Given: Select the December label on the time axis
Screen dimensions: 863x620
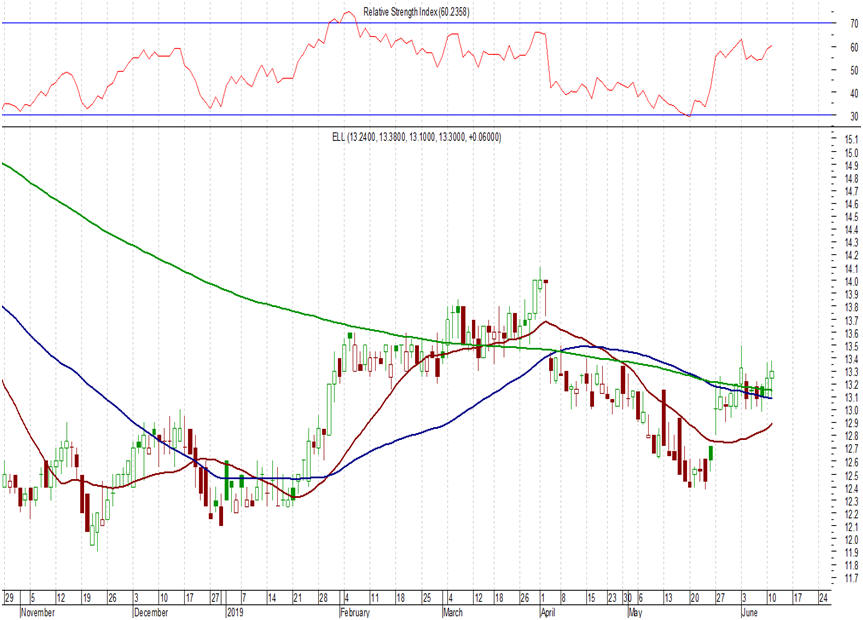Looking at the screenshot, I should click(150, 610).
